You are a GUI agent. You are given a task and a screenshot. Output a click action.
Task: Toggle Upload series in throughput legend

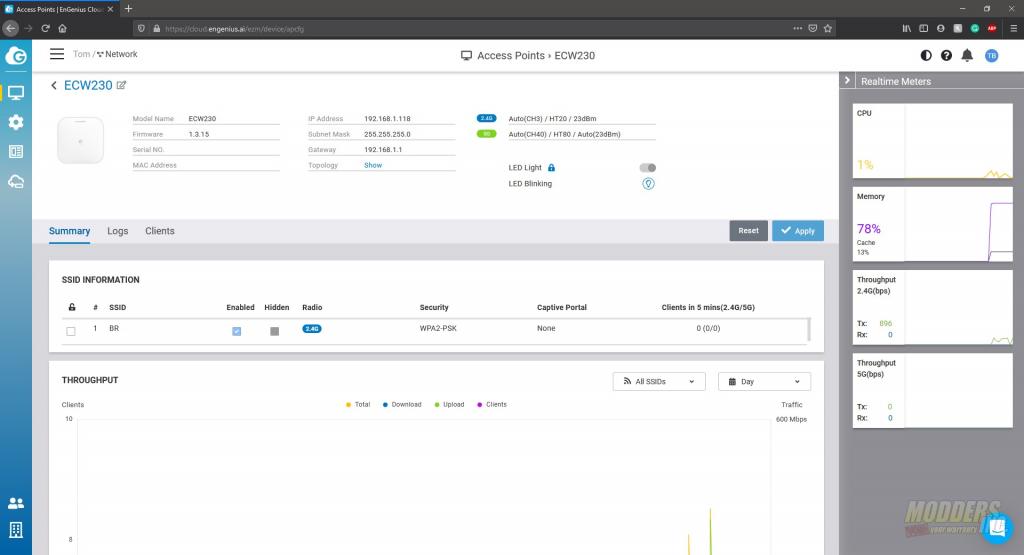point(449,404)
